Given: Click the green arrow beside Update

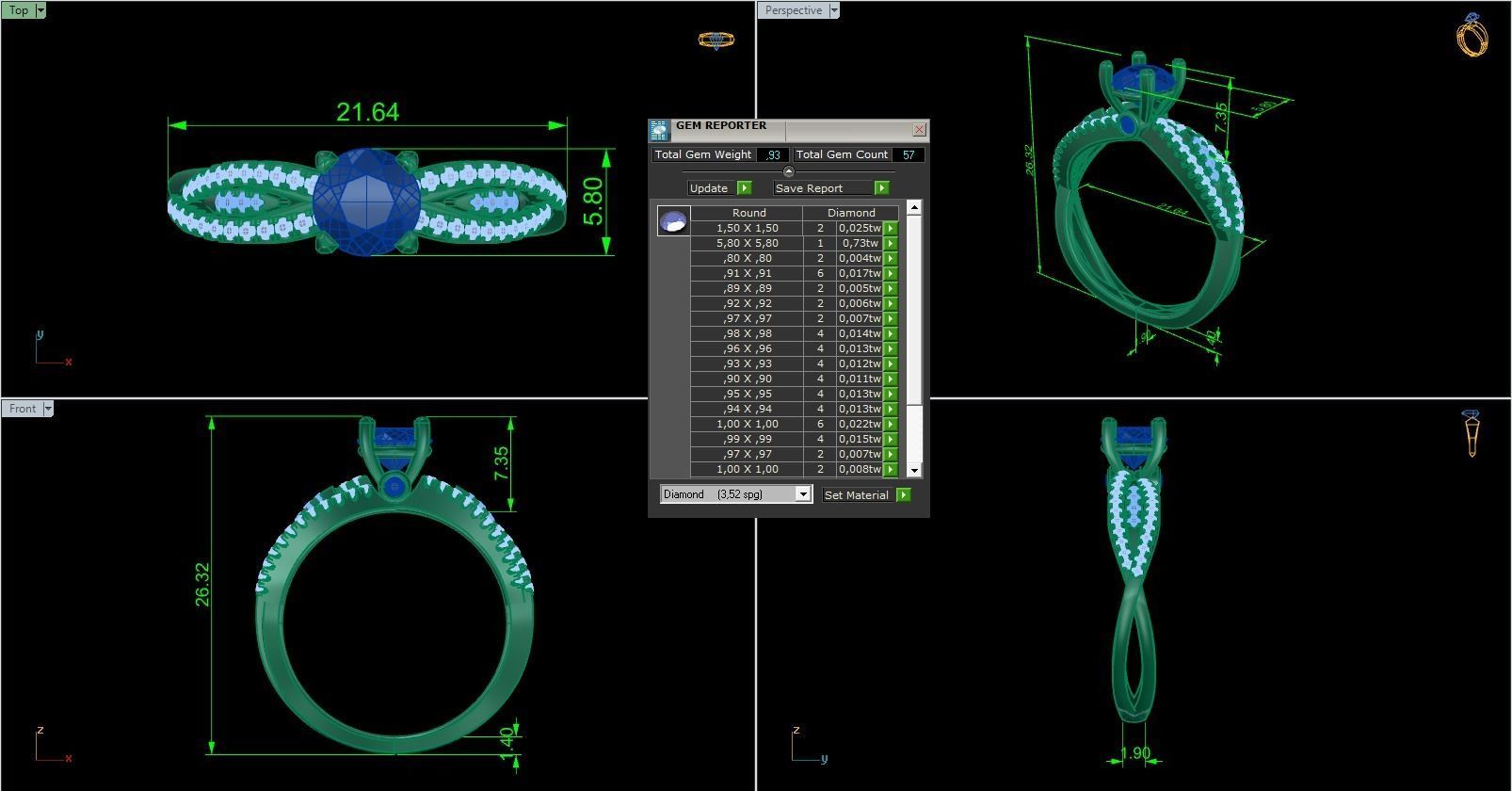Looking at the screenshot, I should click(x=745, y=188).
